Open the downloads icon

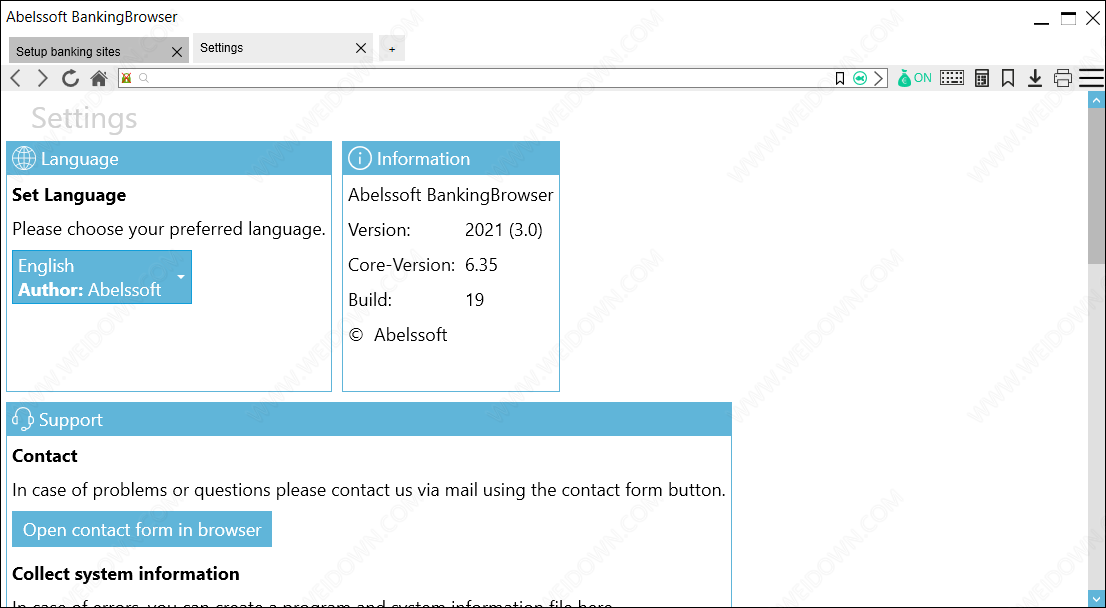(1035, 78)
